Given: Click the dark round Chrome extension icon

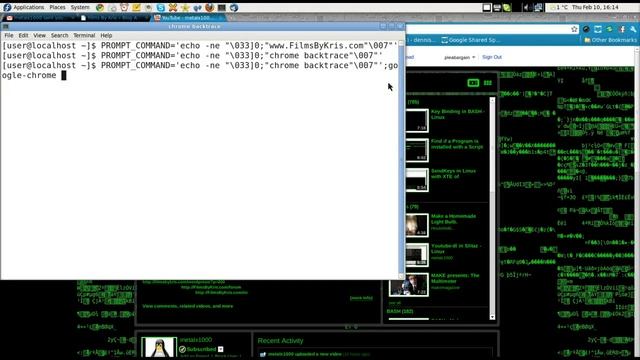Looking at the screenshot, I should click(x=586, y=29).
